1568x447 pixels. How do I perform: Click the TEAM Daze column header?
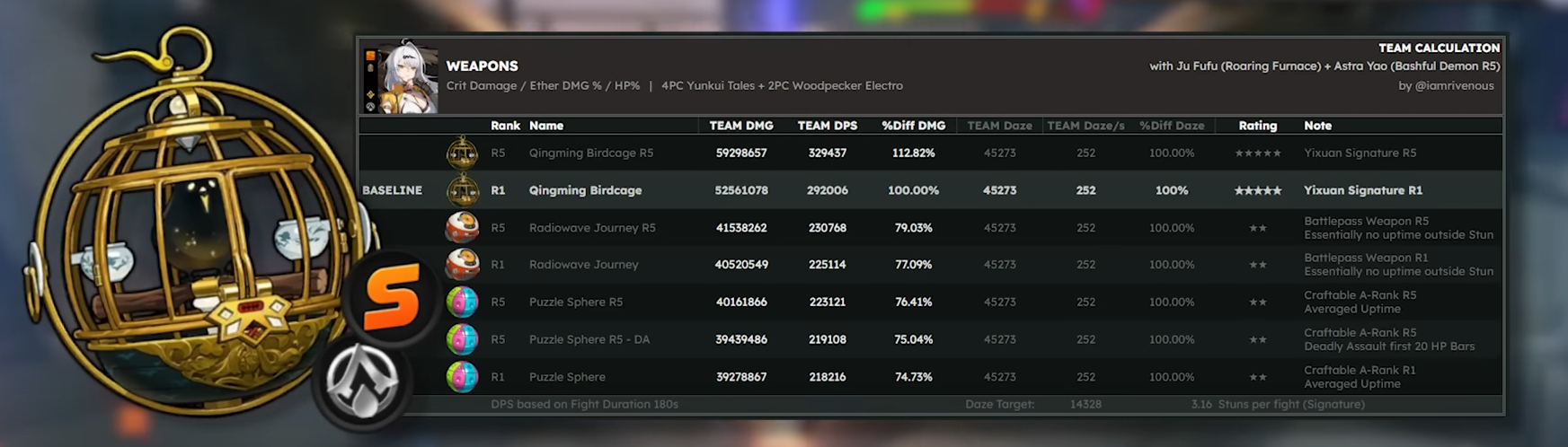point(999,126)
